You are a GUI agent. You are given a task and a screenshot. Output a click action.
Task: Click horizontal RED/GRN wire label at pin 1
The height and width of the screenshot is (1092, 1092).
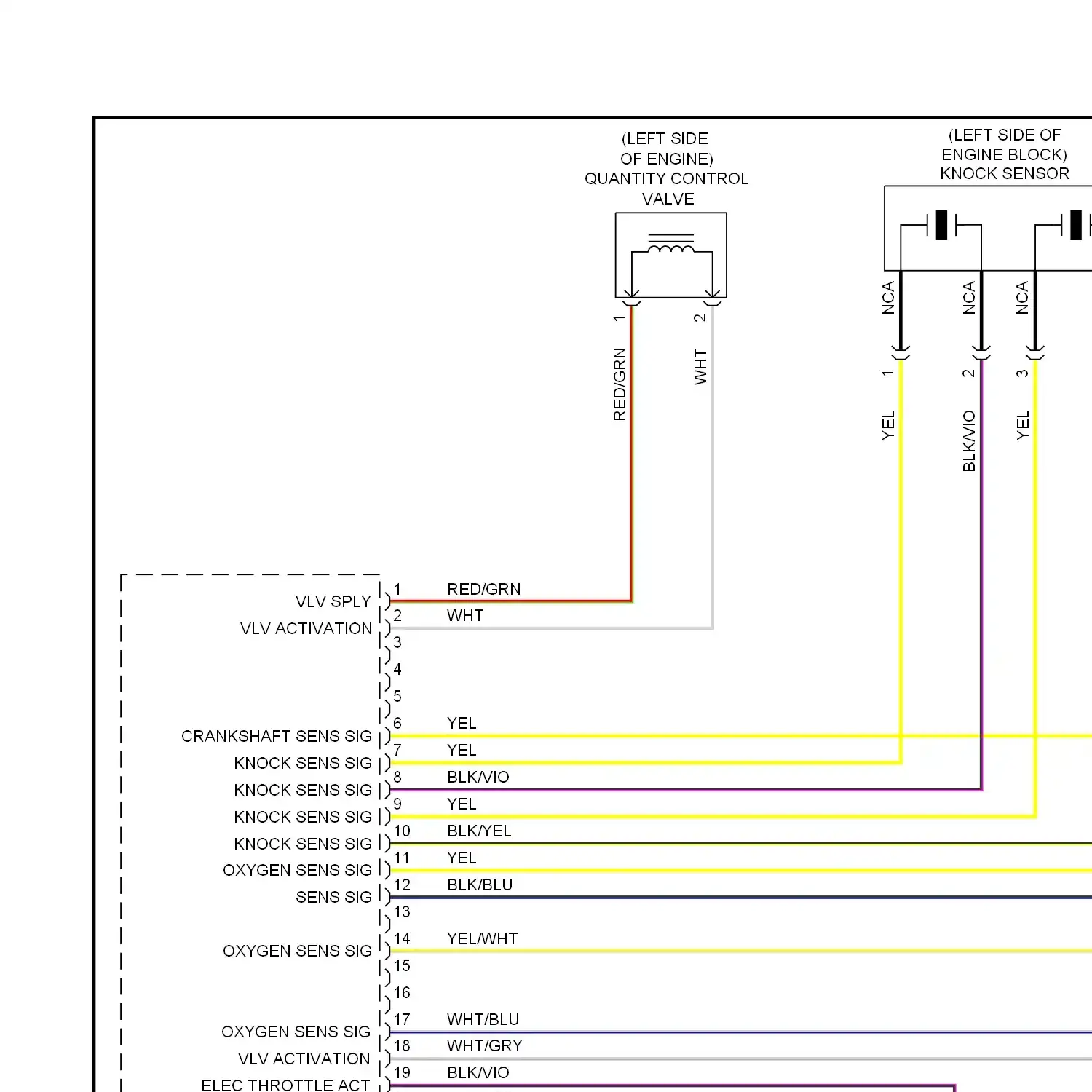(484, 589)
